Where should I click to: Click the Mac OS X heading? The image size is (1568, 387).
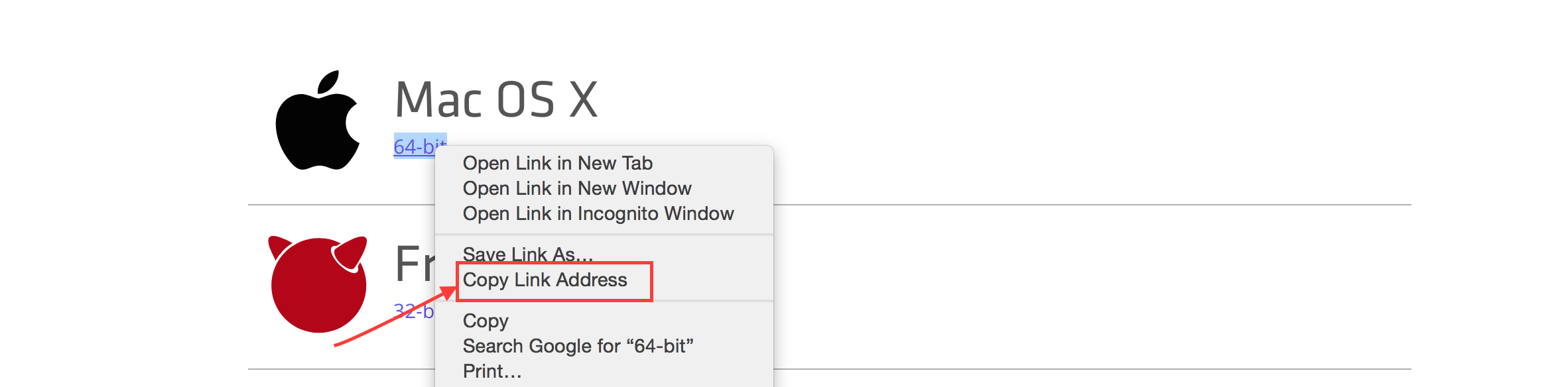[496, 99]
